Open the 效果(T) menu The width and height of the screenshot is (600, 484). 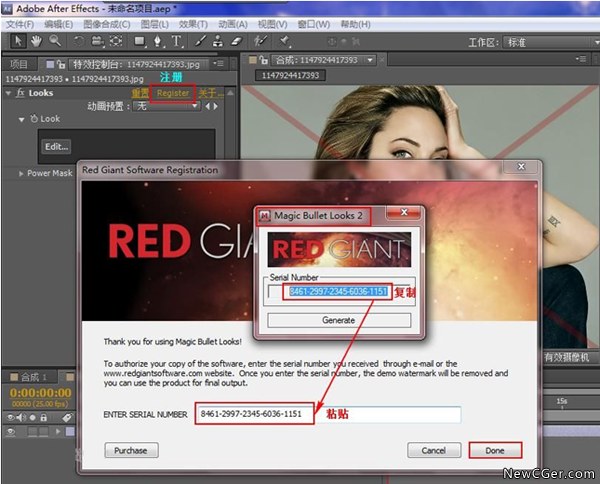[193, 24]
